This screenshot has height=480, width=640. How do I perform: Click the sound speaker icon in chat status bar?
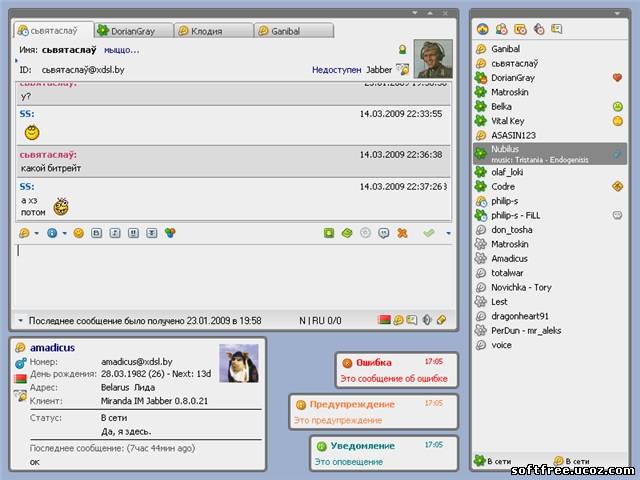(x=427, y=320)
